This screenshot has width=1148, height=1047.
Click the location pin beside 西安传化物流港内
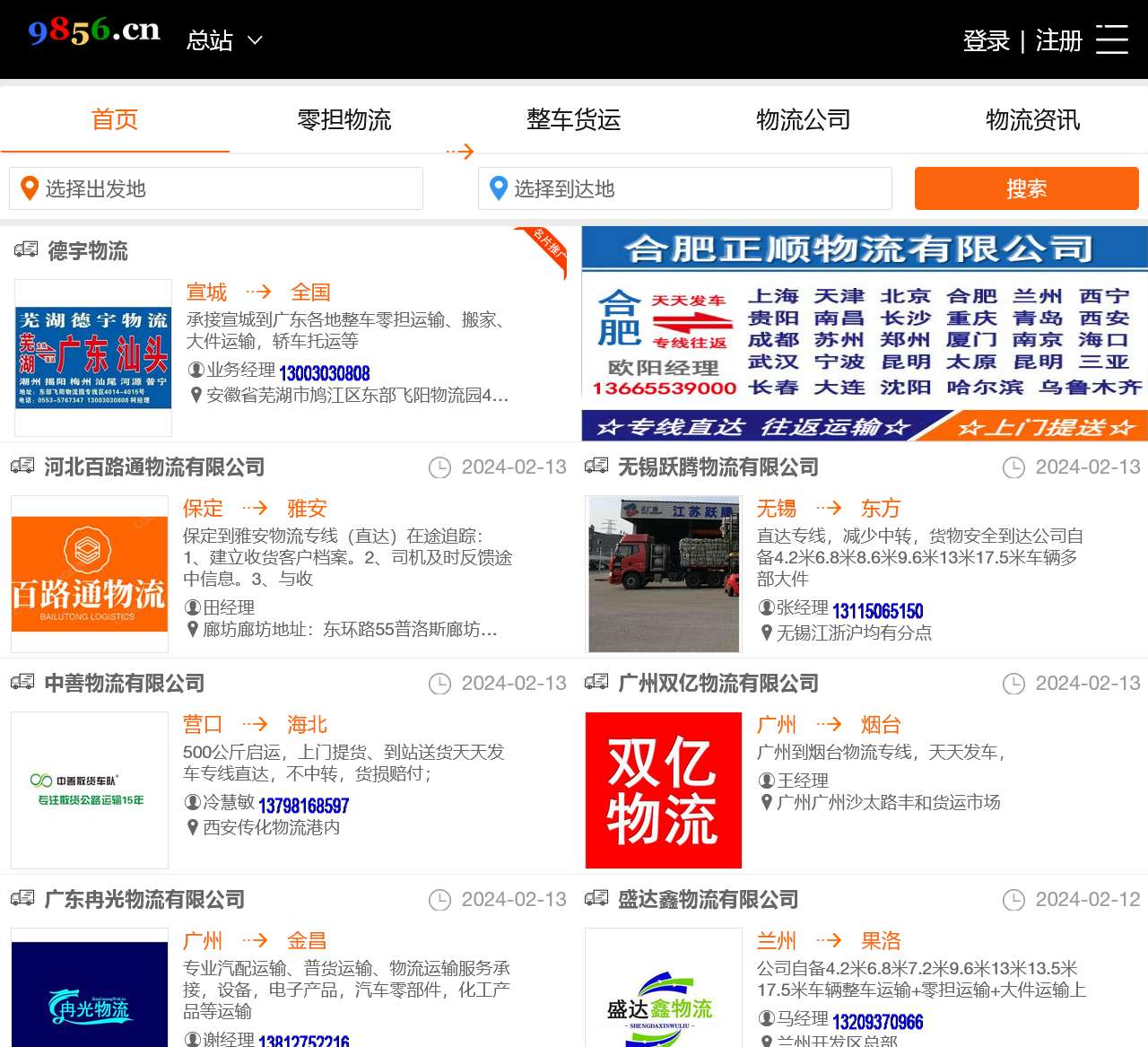click(192, 828)
